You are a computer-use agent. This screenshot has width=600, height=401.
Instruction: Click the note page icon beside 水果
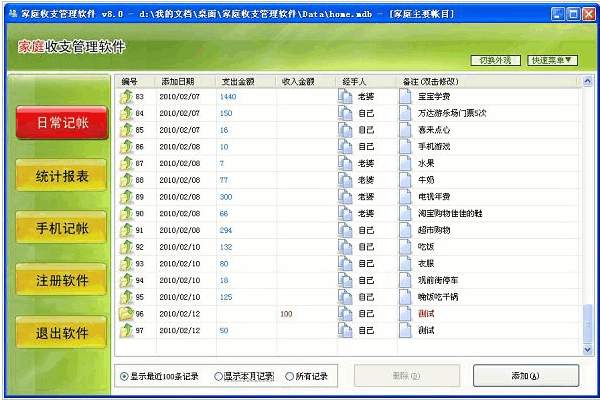[x=405, y=163]
